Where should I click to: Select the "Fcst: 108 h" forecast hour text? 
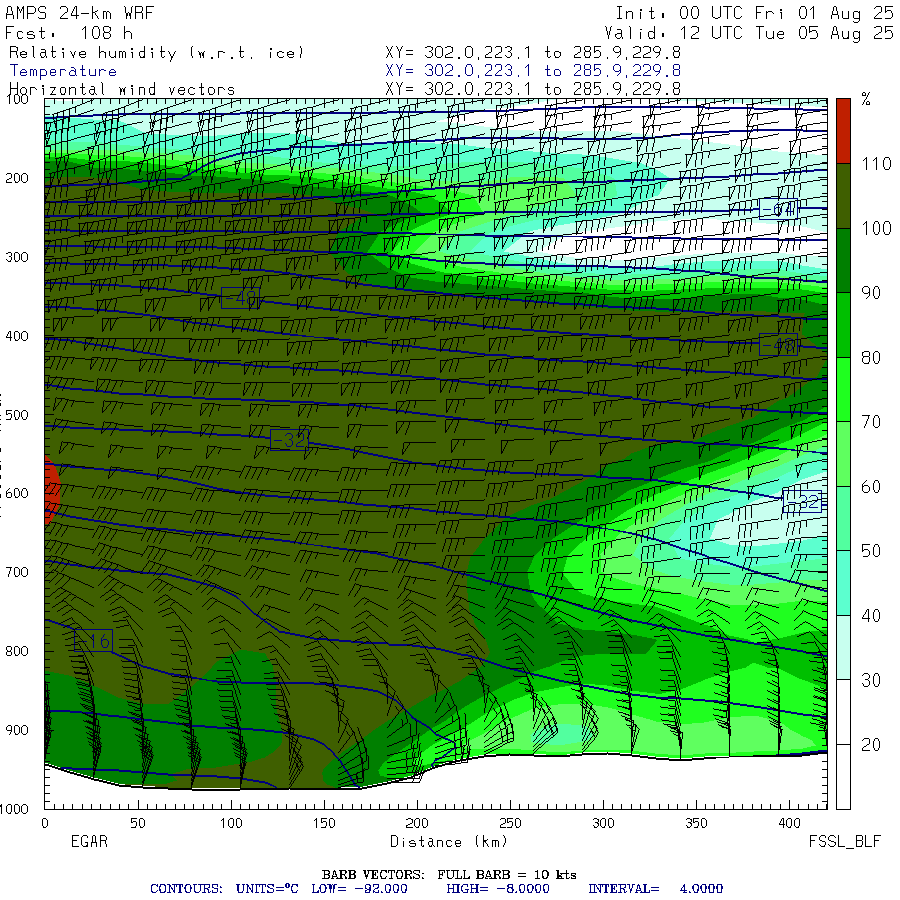pyautogui.click(x=69, y=33)
